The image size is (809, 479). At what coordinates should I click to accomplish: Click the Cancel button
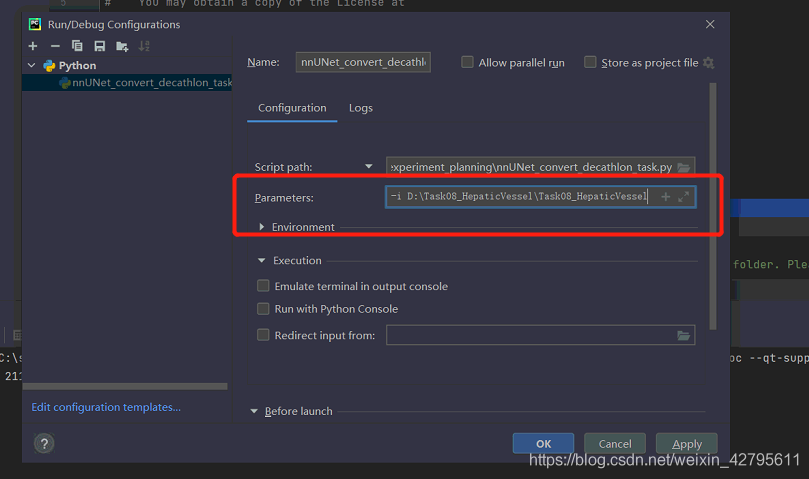615,443
